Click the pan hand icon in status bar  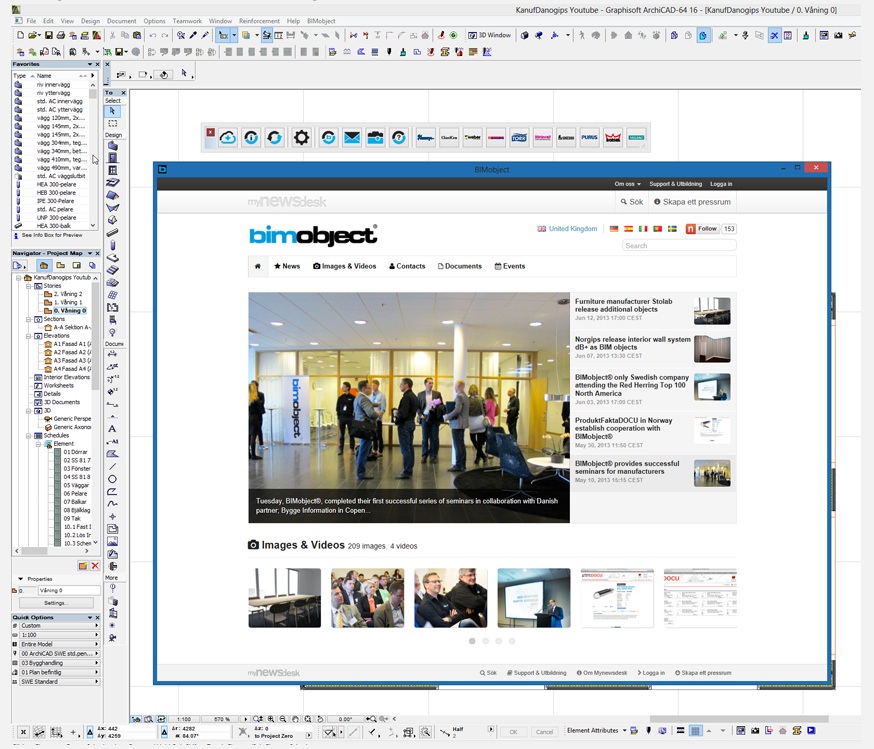click(x=295, y=719)
